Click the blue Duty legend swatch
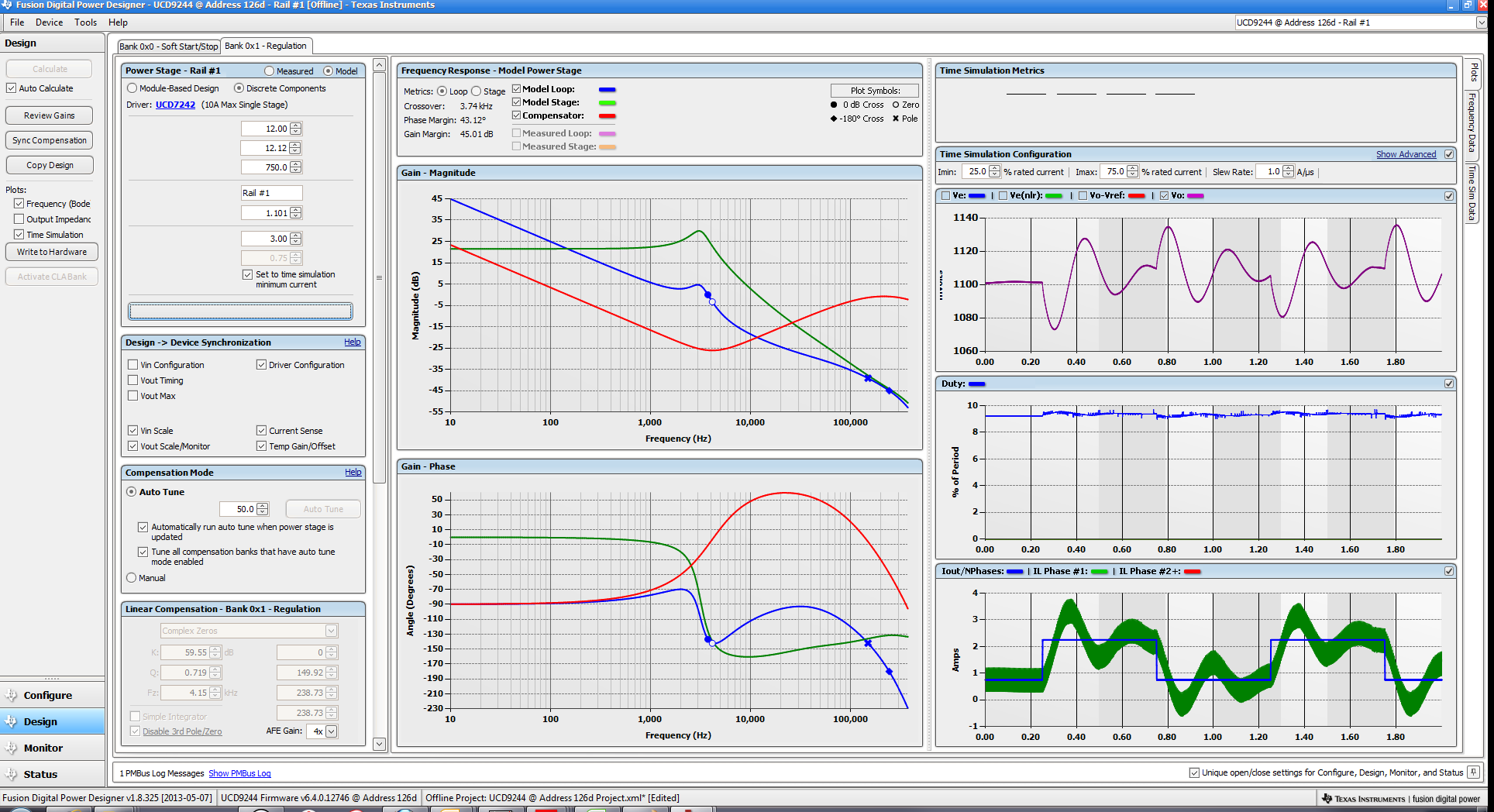The image size is (1494, 812). click(977, 384)
